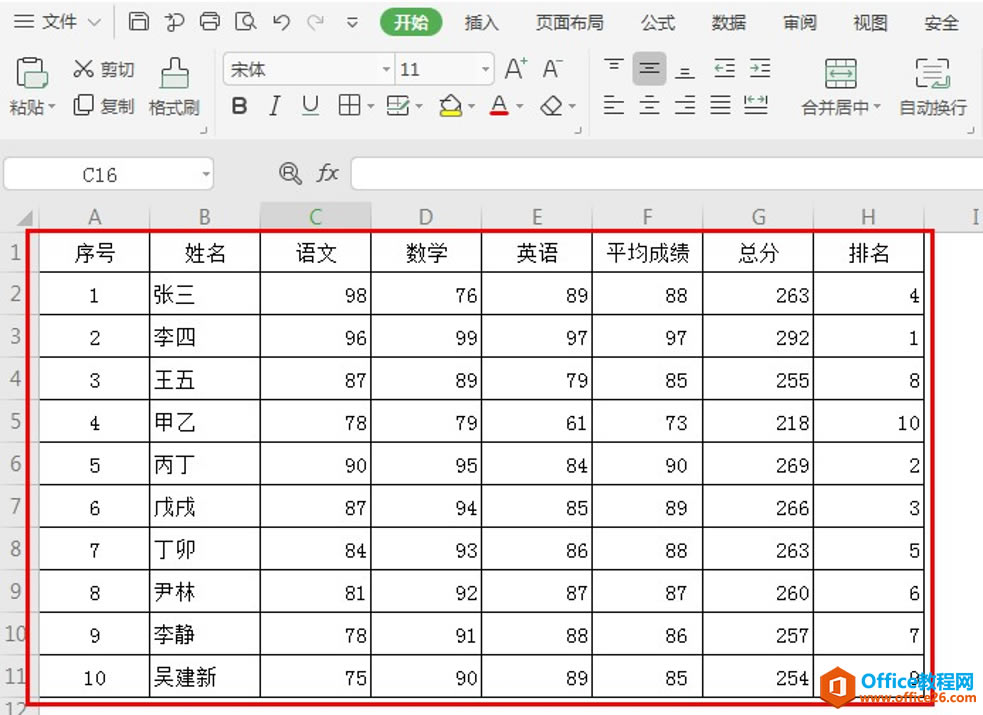Click the Paste clipboard icon
983x715 pixels.
(x=32, y=72)
